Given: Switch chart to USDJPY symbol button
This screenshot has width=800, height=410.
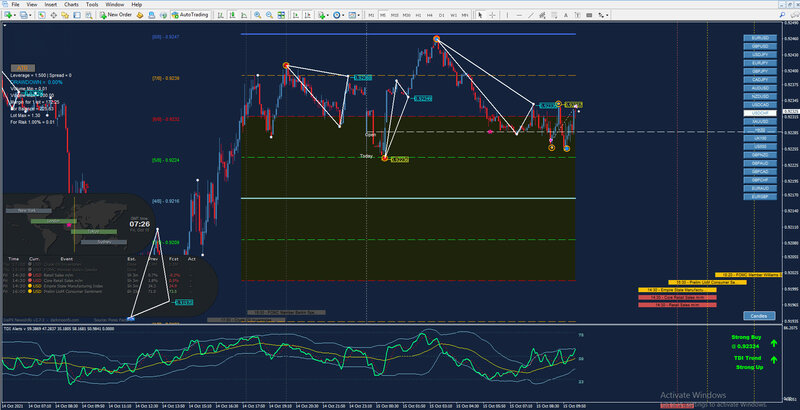Looking at the screenshot, I should pyautogui.click(x=760, y=54).
